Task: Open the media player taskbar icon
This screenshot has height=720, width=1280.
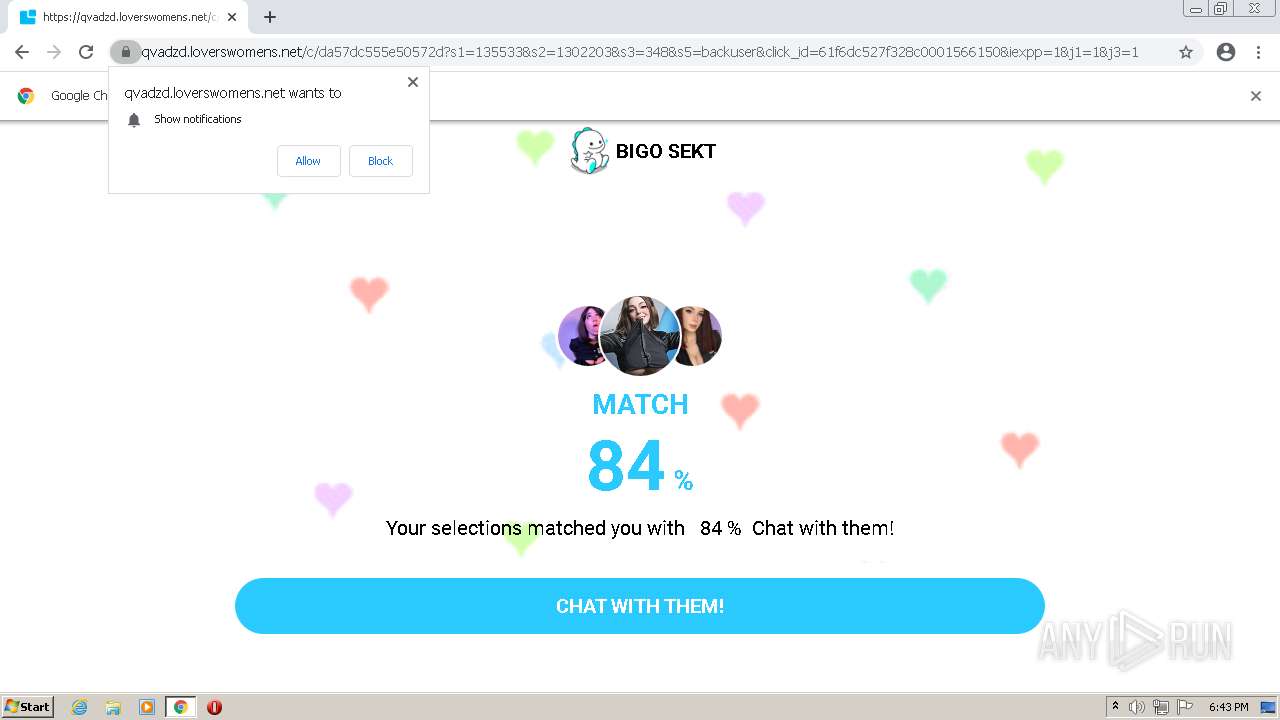Action: click(x=147, y=707)
